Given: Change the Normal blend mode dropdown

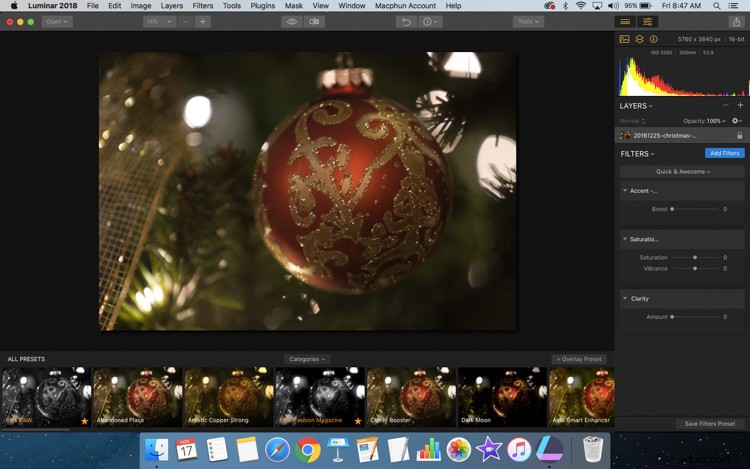Looking at the screenshot, I should click(632, 121).
